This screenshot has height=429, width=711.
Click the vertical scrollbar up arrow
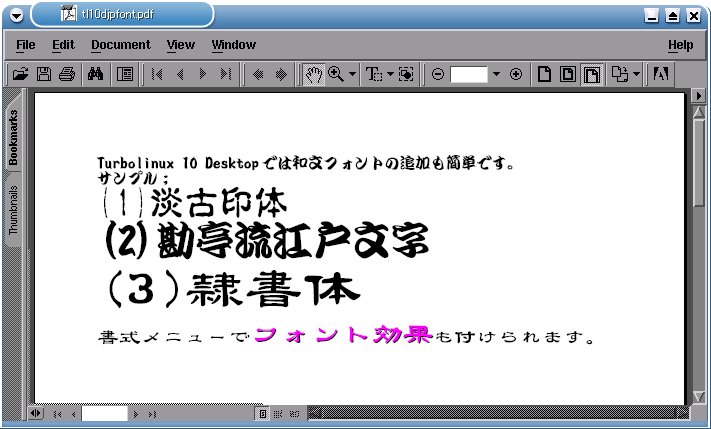699,112
